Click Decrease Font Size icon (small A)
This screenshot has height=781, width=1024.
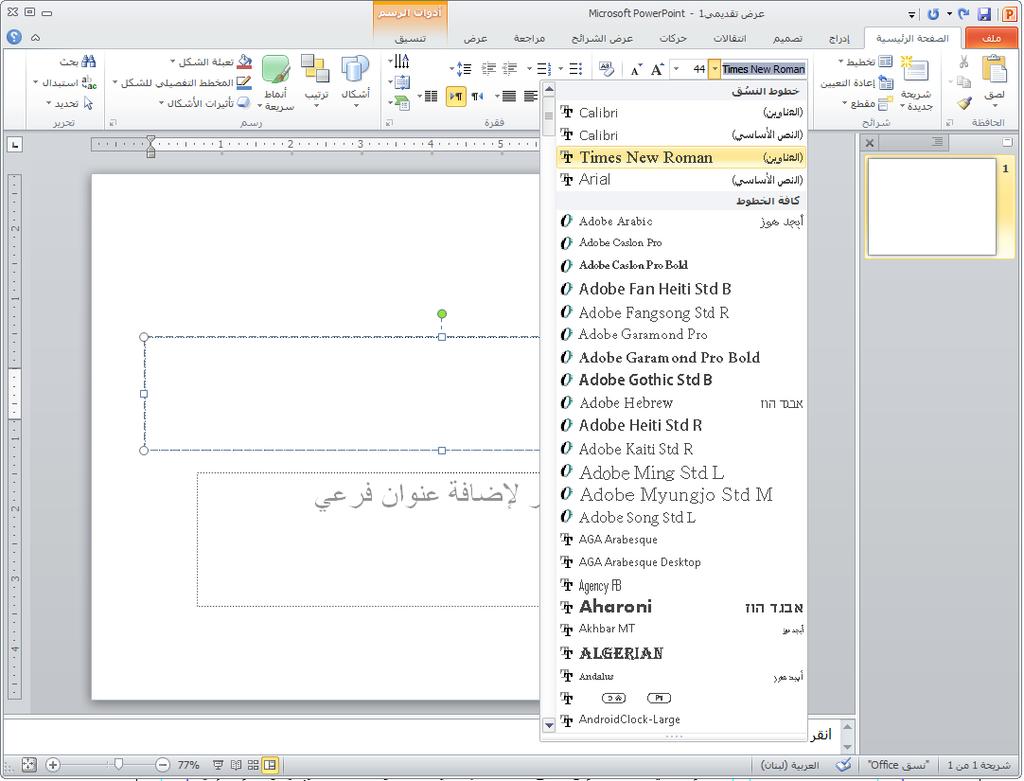tap(636, 70)
